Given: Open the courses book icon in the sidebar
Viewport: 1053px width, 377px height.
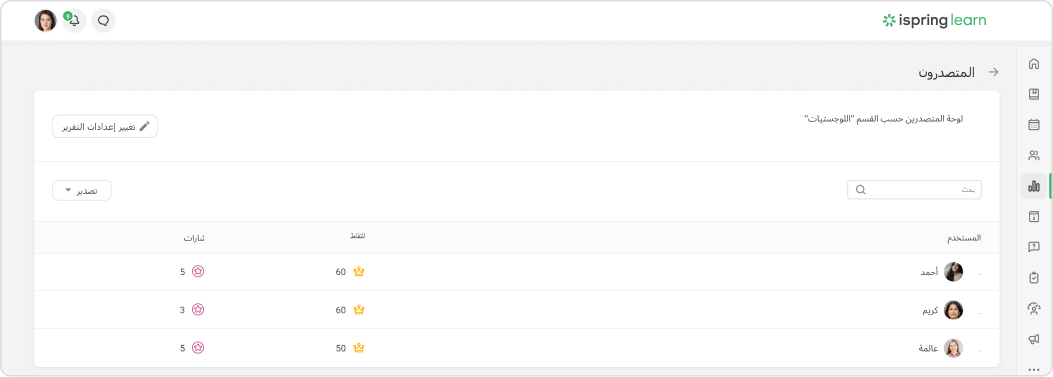Looking at the screenshot, I should point(1034,94).
